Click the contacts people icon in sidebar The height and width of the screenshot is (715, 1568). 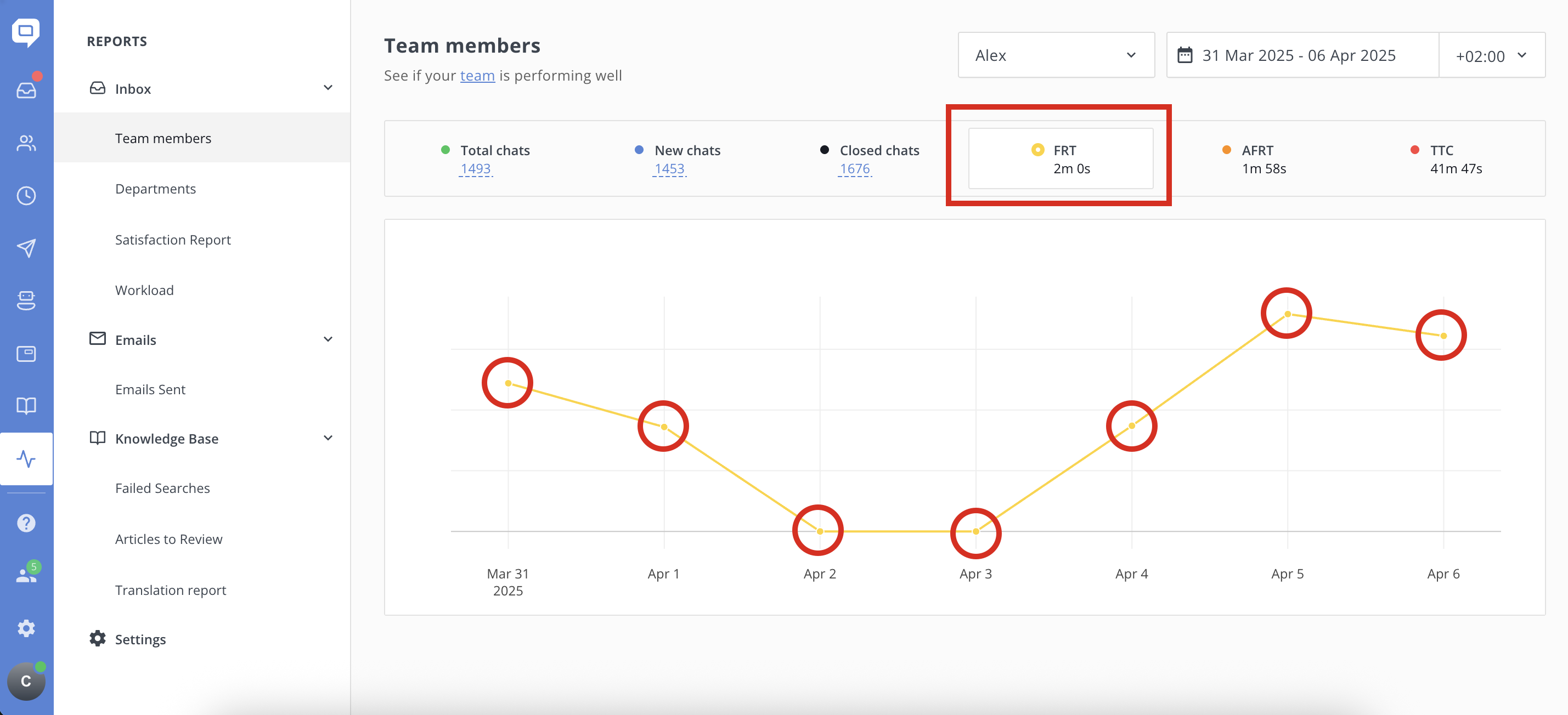click(26, 143)
